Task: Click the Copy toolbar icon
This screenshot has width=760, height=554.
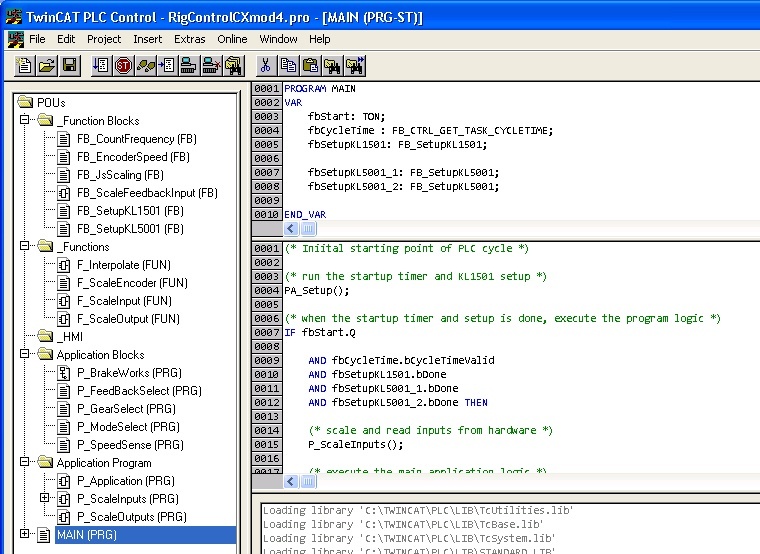Action: pyautogui.click(x=288, y=65)
